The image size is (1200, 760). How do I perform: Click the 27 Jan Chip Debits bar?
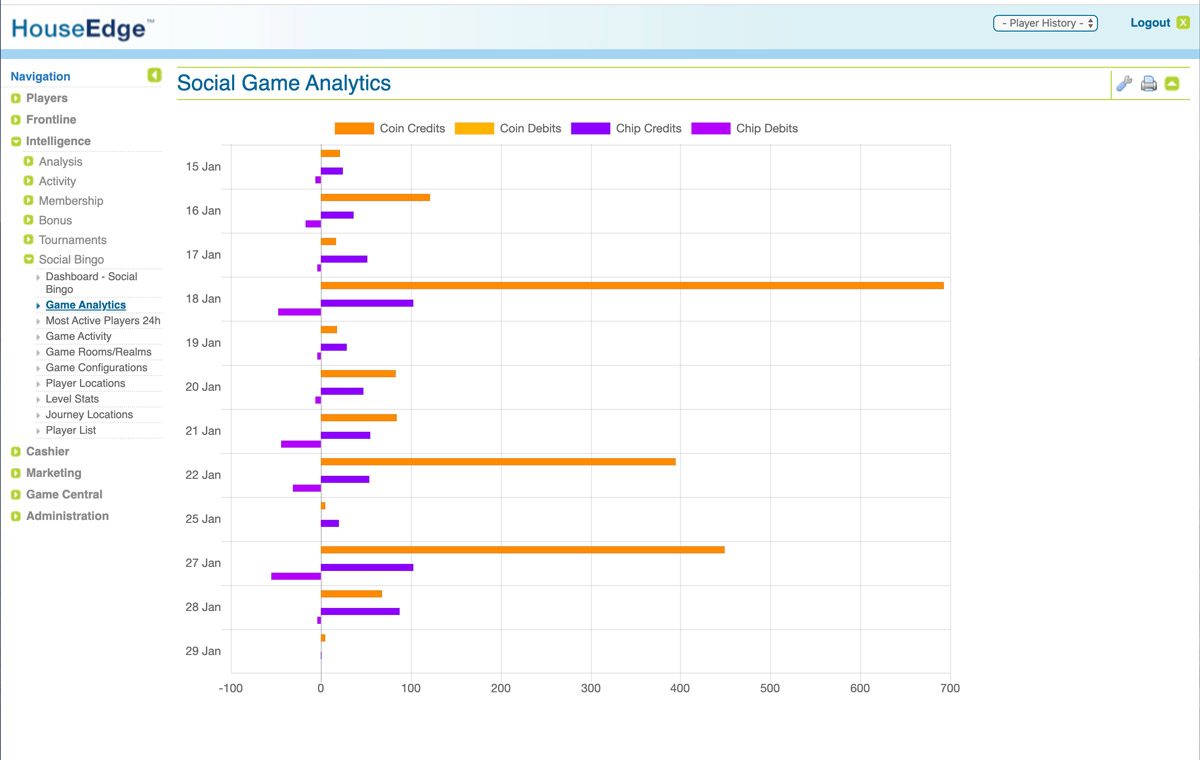(x=296, y=576)
